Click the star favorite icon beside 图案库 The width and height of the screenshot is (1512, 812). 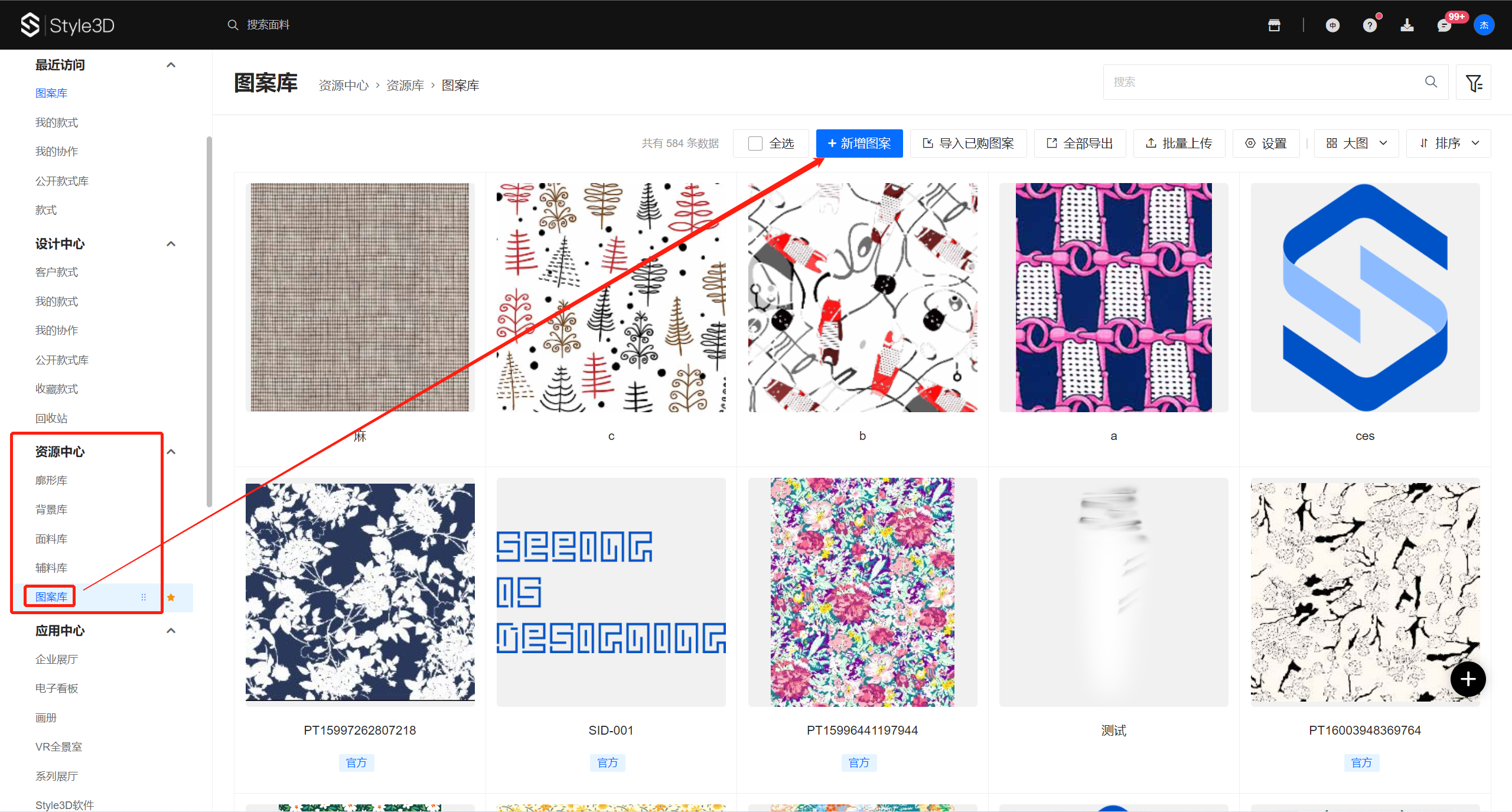click(x=171, y=597)
